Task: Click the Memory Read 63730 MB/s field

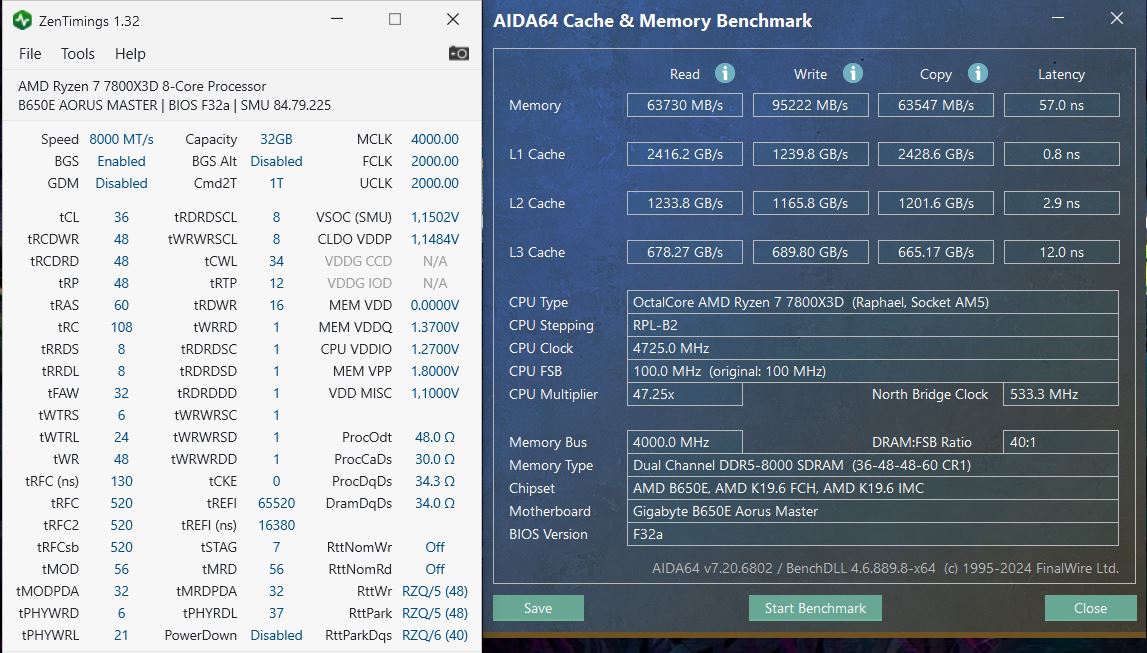Action: (x=685, y=105)
